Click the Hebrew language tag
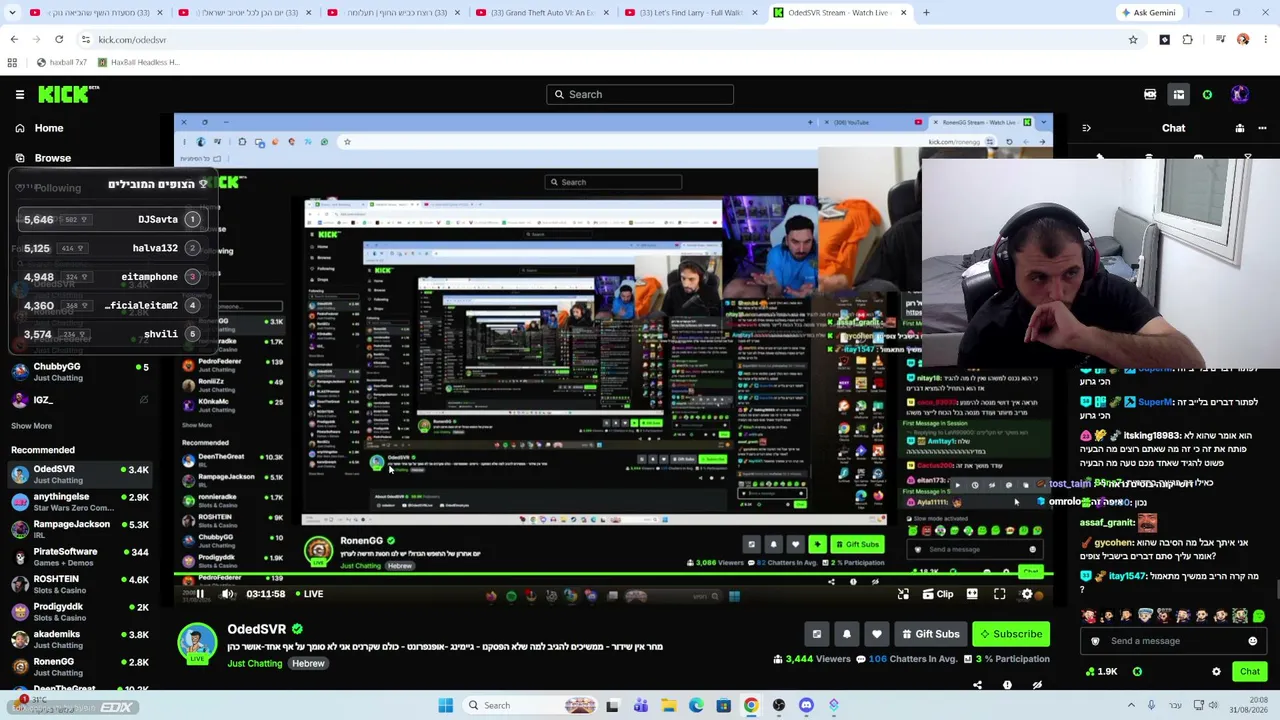 click(308, 664)
